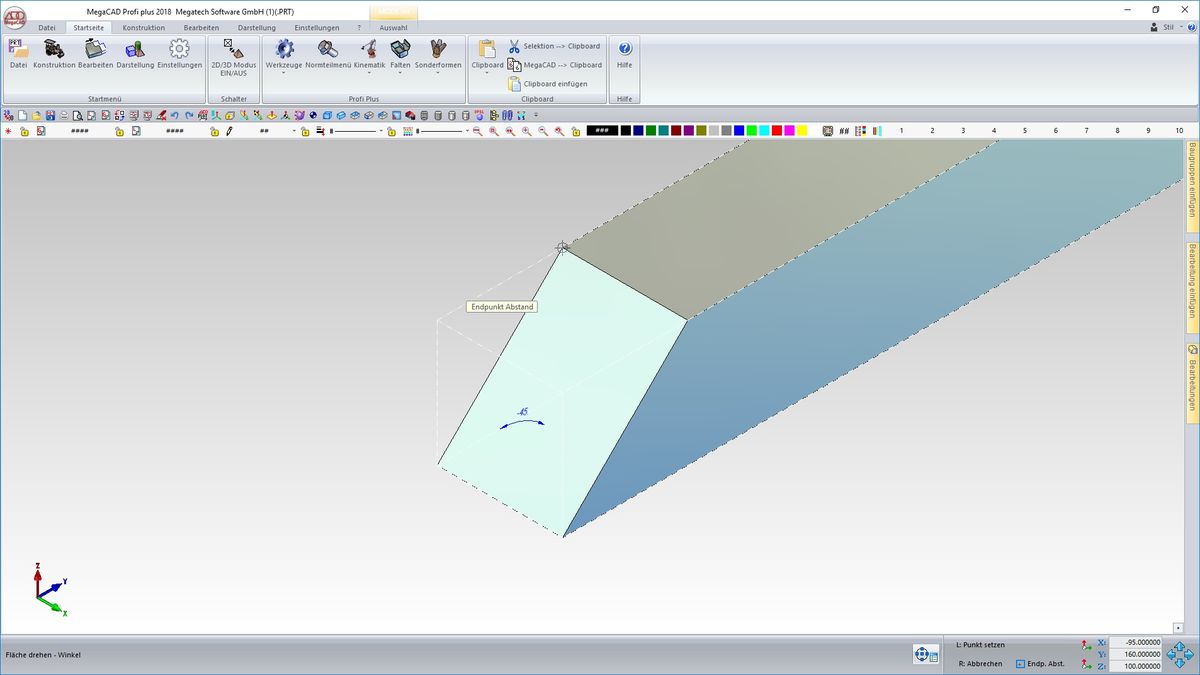Switch to the Konstruktion ribbon tab

[x=143, y=28]
